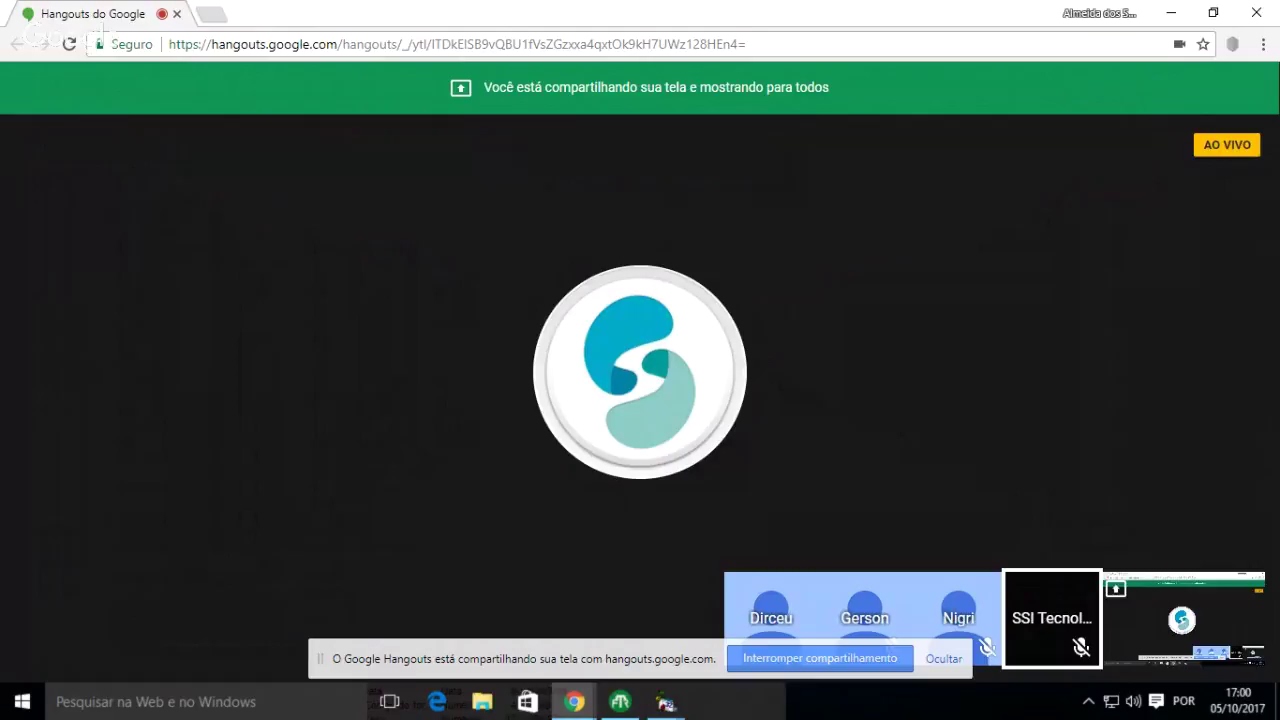Show hidden system tray icons
Viewport: 1280px width, 720px height.
[1089, 702]
